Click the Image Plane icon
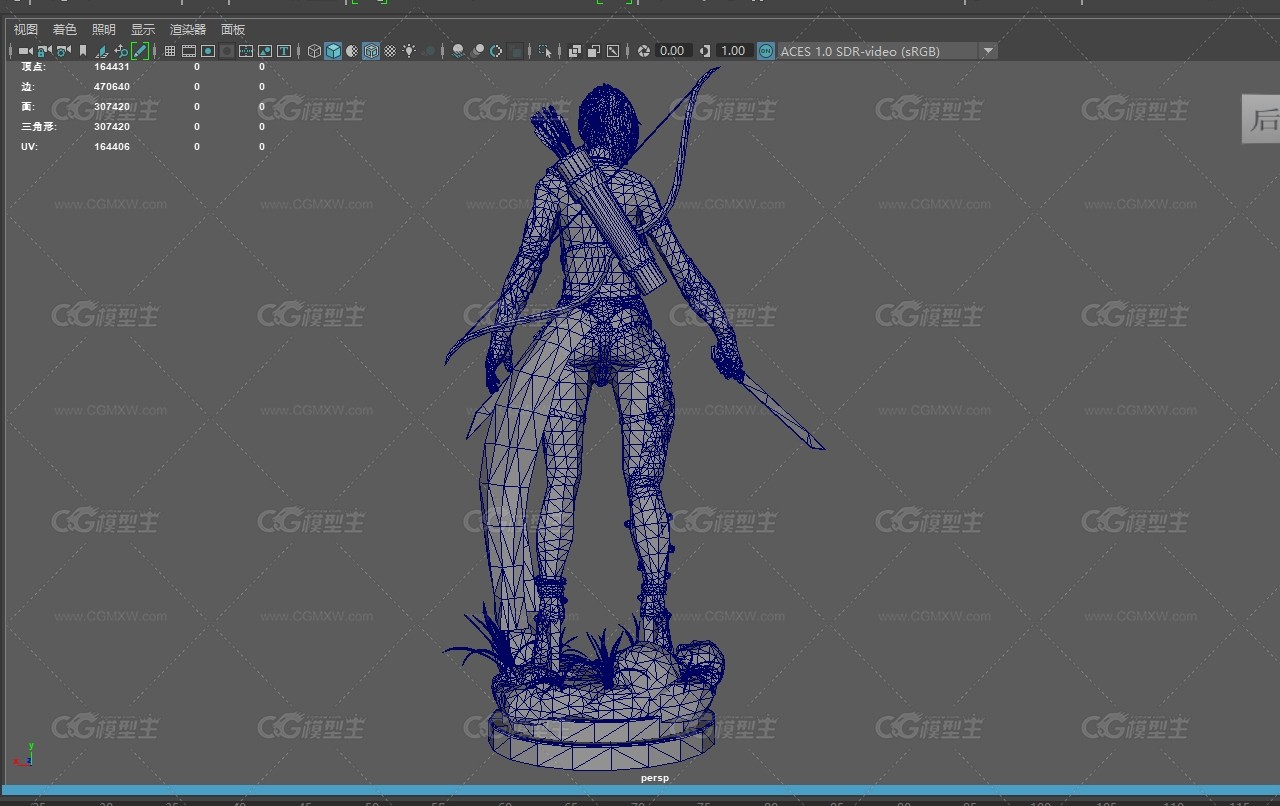1280x806 pixels. 102,51
